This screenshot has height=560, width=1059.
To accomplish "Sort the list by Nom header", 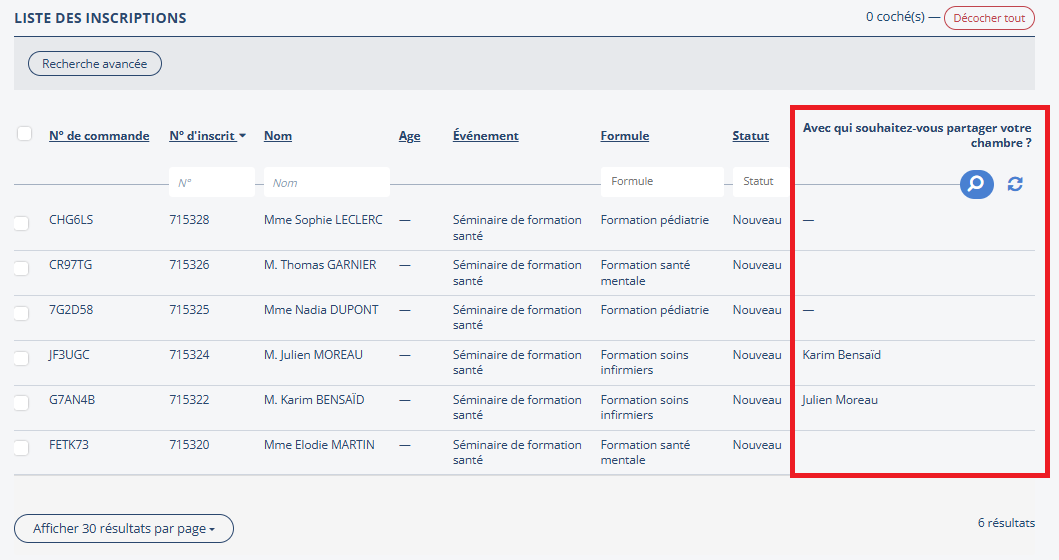I will click(x=278, y=136).
